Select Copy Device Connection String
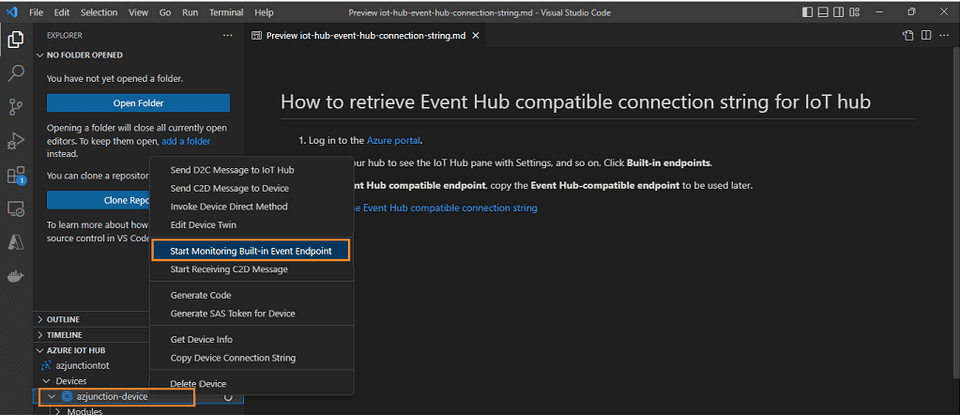 pos(252,358)
